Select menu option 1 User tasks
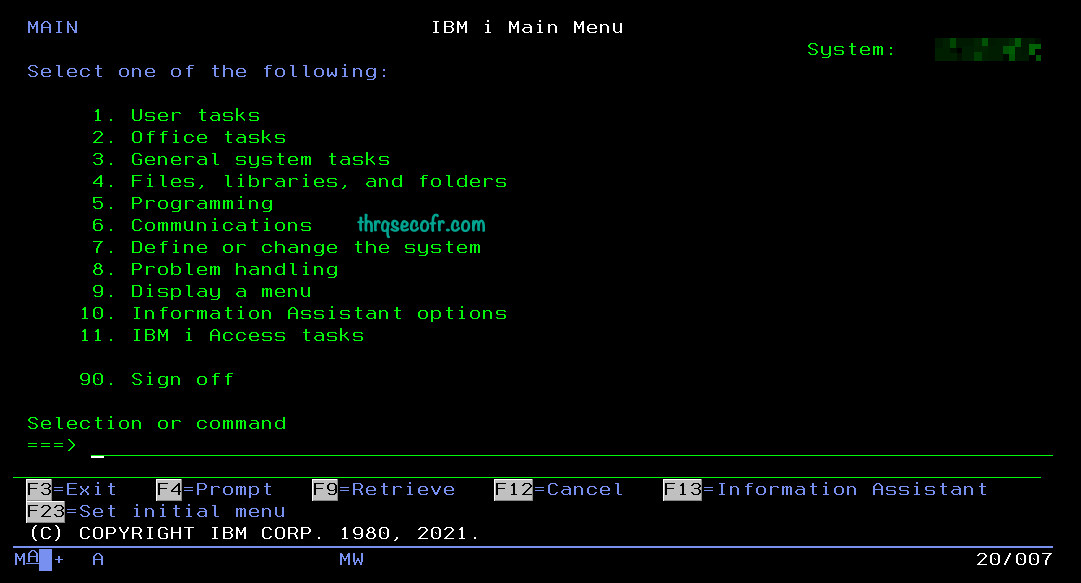This screenshot has height=583, width=1081. 176,115
